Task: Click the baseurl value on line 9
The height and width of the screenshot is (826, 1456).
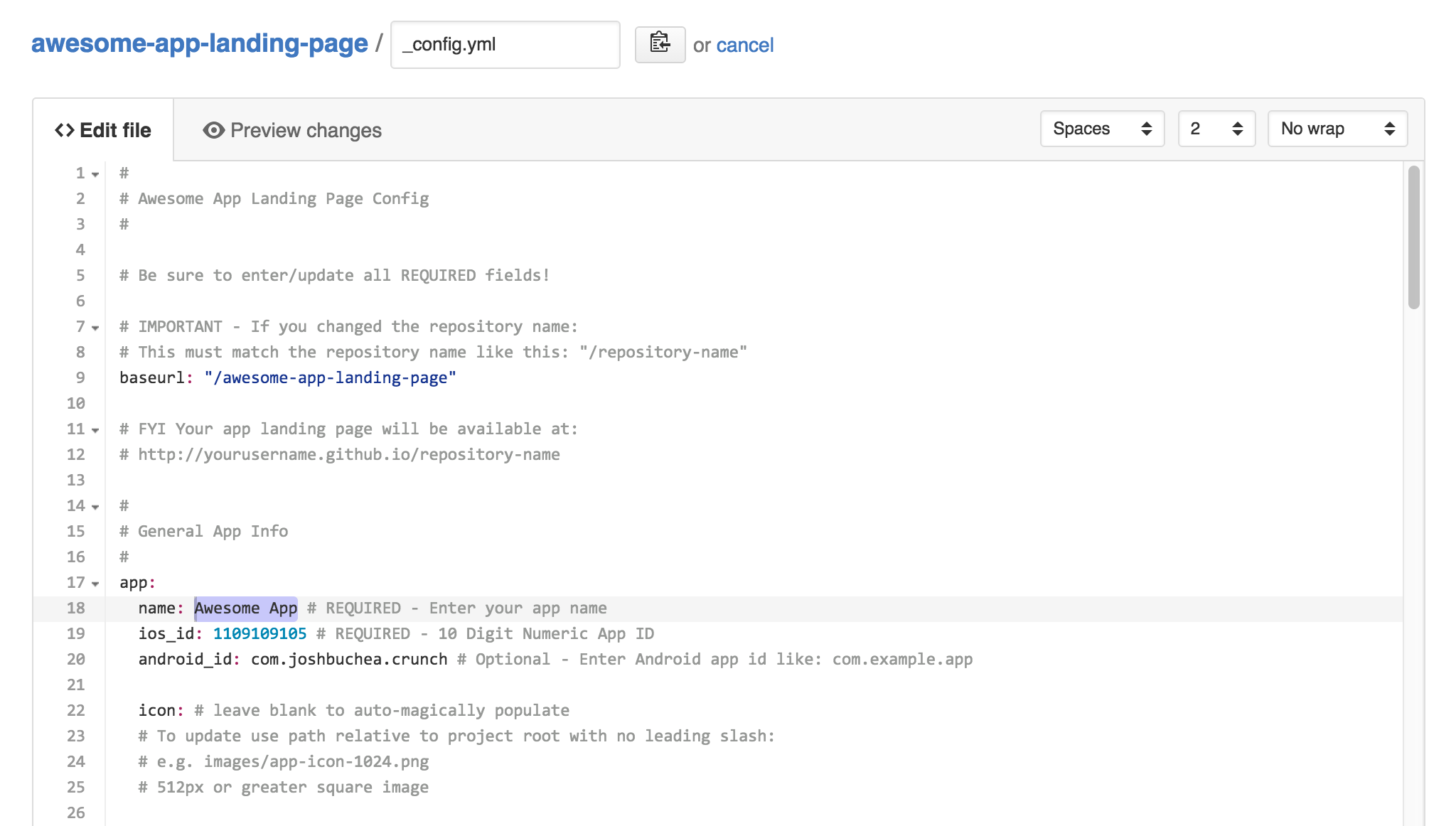Action: pos(330,378)
